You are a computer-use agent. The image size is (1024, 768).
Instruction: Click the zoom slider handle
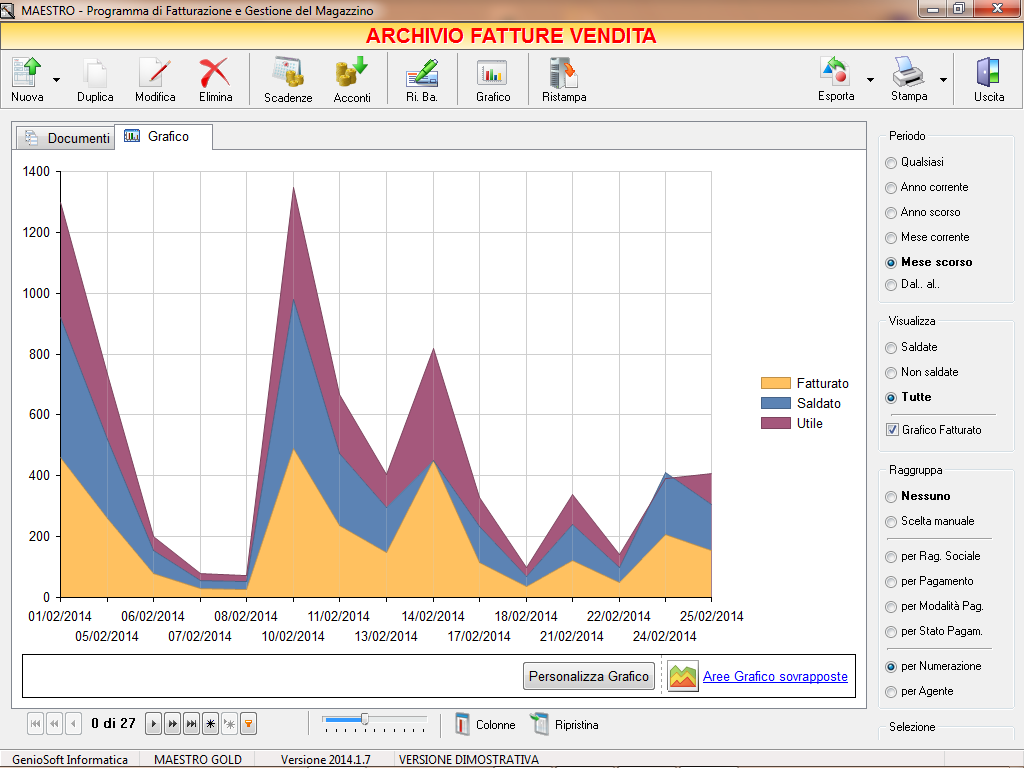[365, 719]
